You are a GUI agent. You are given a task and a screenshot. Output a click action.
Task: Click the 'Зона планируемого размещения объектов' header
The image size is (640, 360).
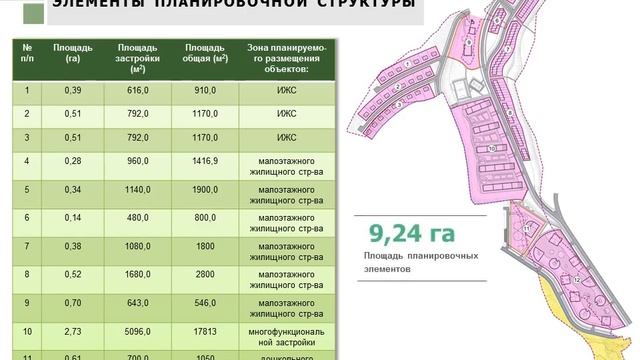pyautogui.click(x=287, y=58)
